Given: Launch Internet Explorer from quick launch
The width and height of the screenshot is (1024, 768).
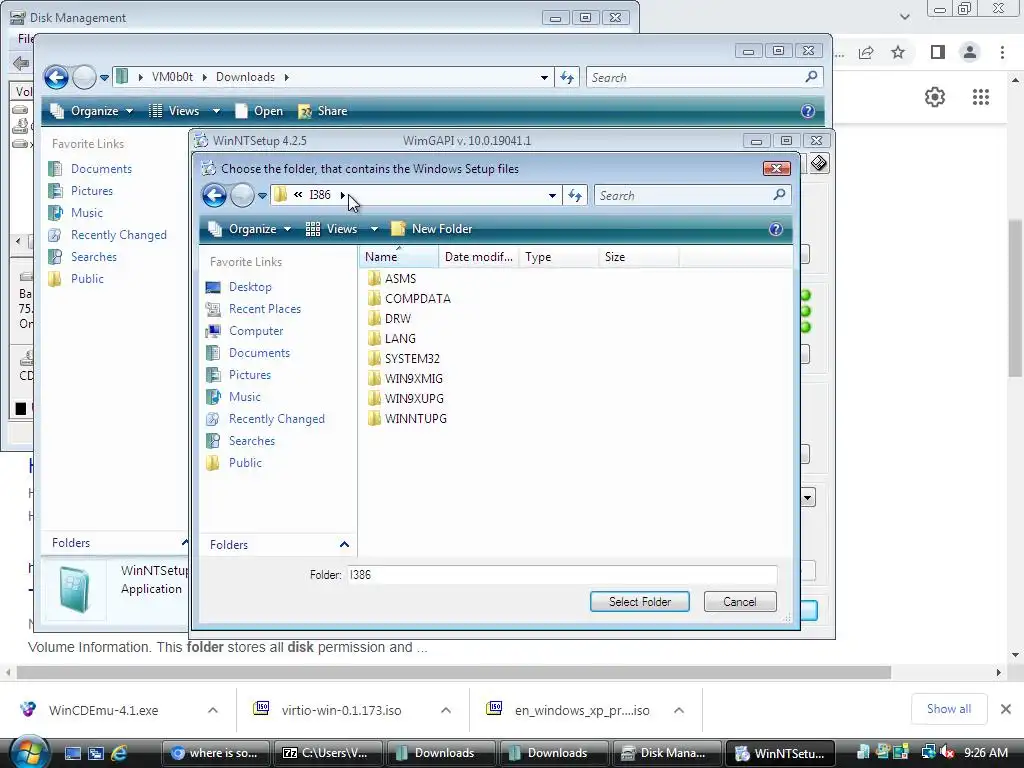Looking at the screenshot, I should click(119, 753).
